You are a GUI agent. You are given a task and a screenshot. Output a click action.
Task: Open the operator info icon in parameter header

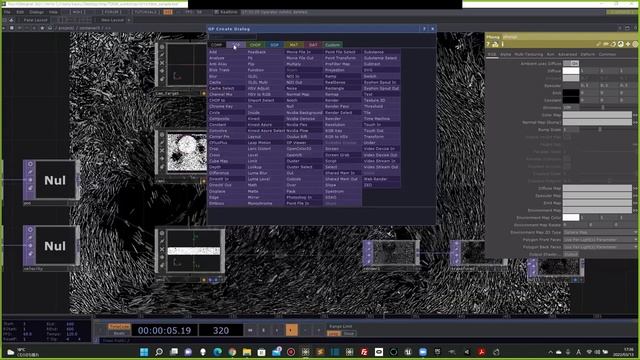pos(502,44)
